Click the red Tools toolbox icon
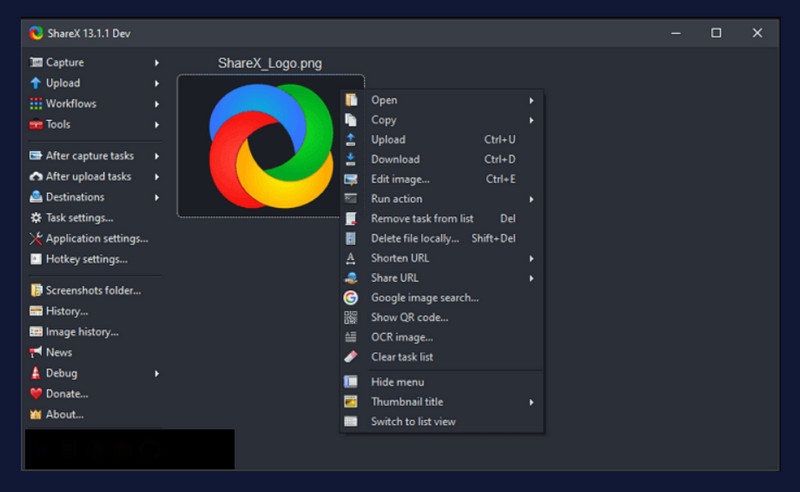 [36, 125]
